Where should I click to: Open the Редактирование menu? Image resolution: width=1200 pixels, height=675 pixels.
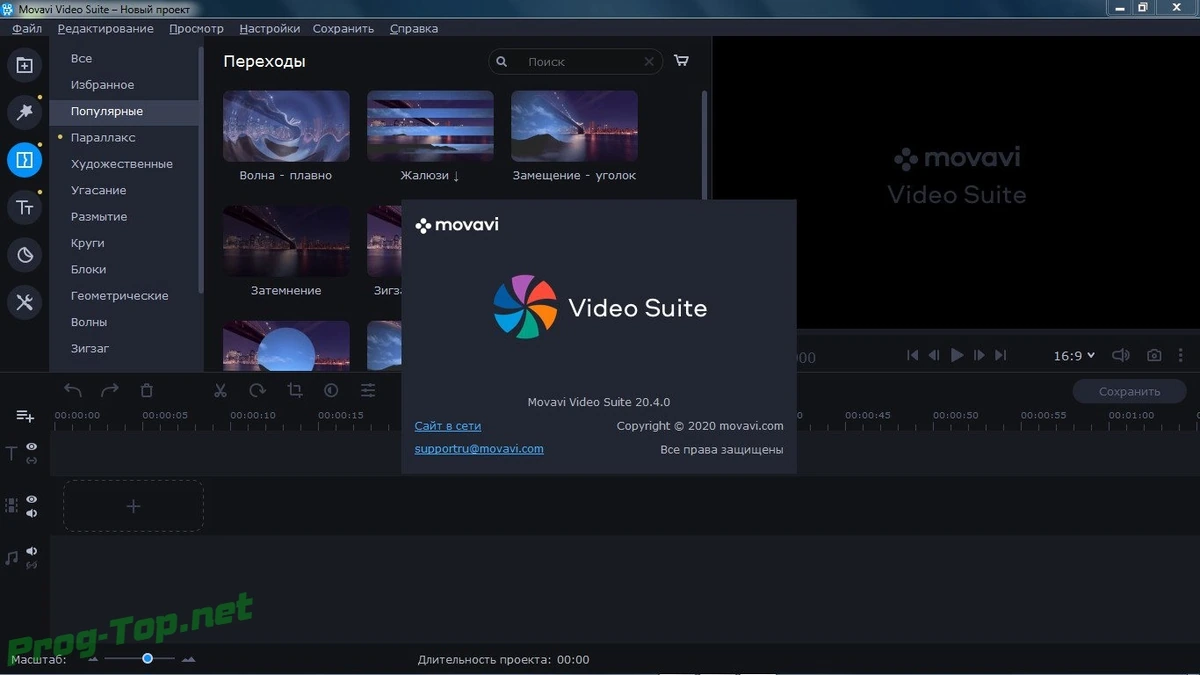(106, 28)
